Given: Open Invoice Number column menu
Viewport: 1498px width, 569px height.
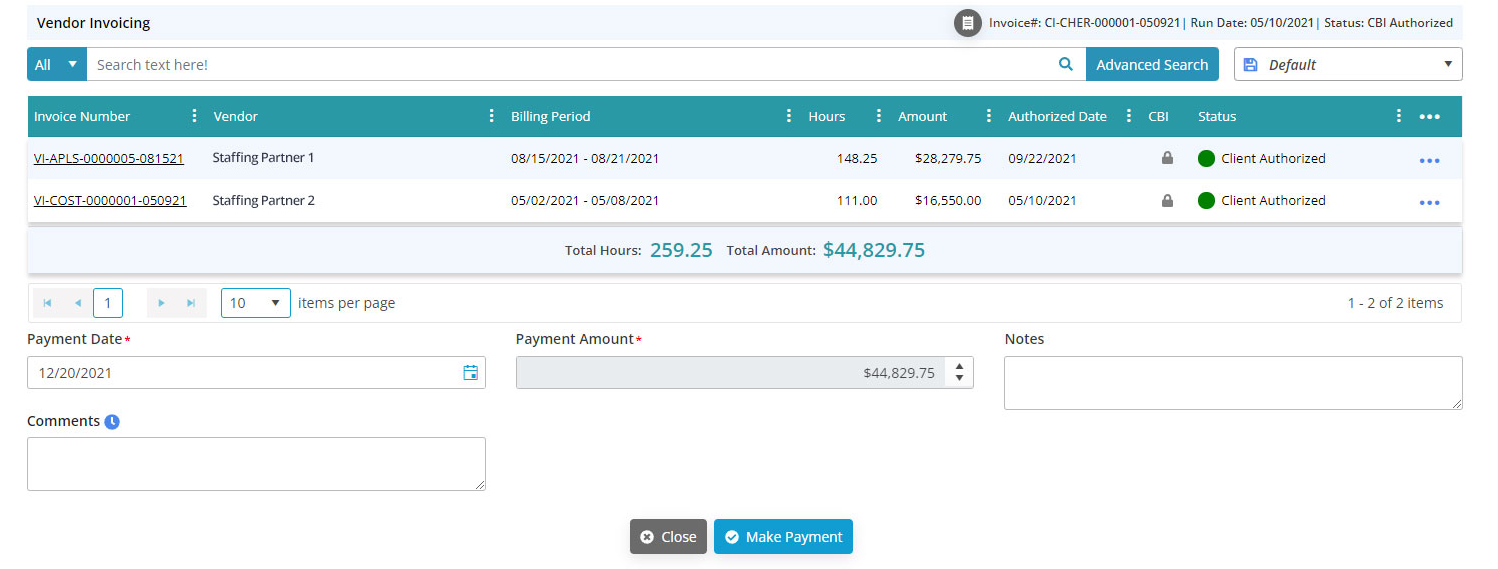Looking at the screenshot, I should click(x=194, y=116).
